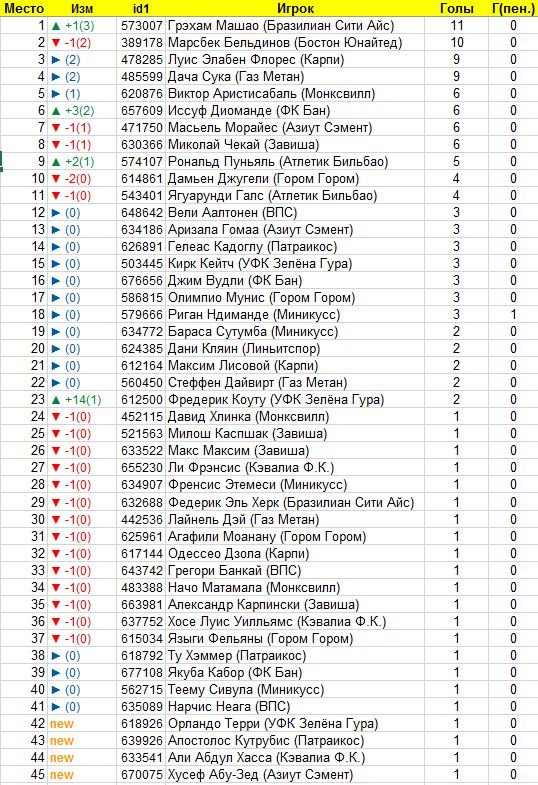The width and height of the screenshot is (538, 785).
Task: Click red down arrow in row 37
Action: (56, 639)
